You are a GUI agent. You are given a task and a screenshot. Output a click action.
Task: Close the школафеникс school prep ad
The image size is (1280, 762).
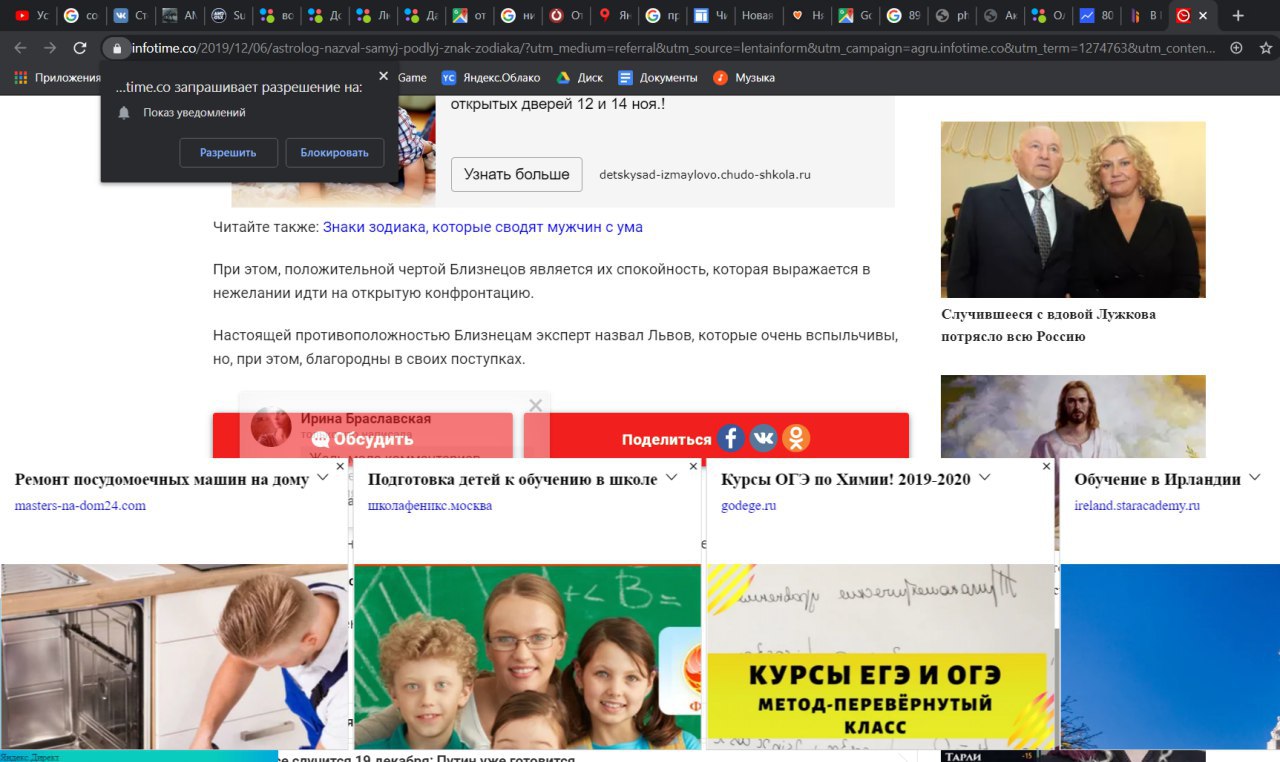coord(694,466)
